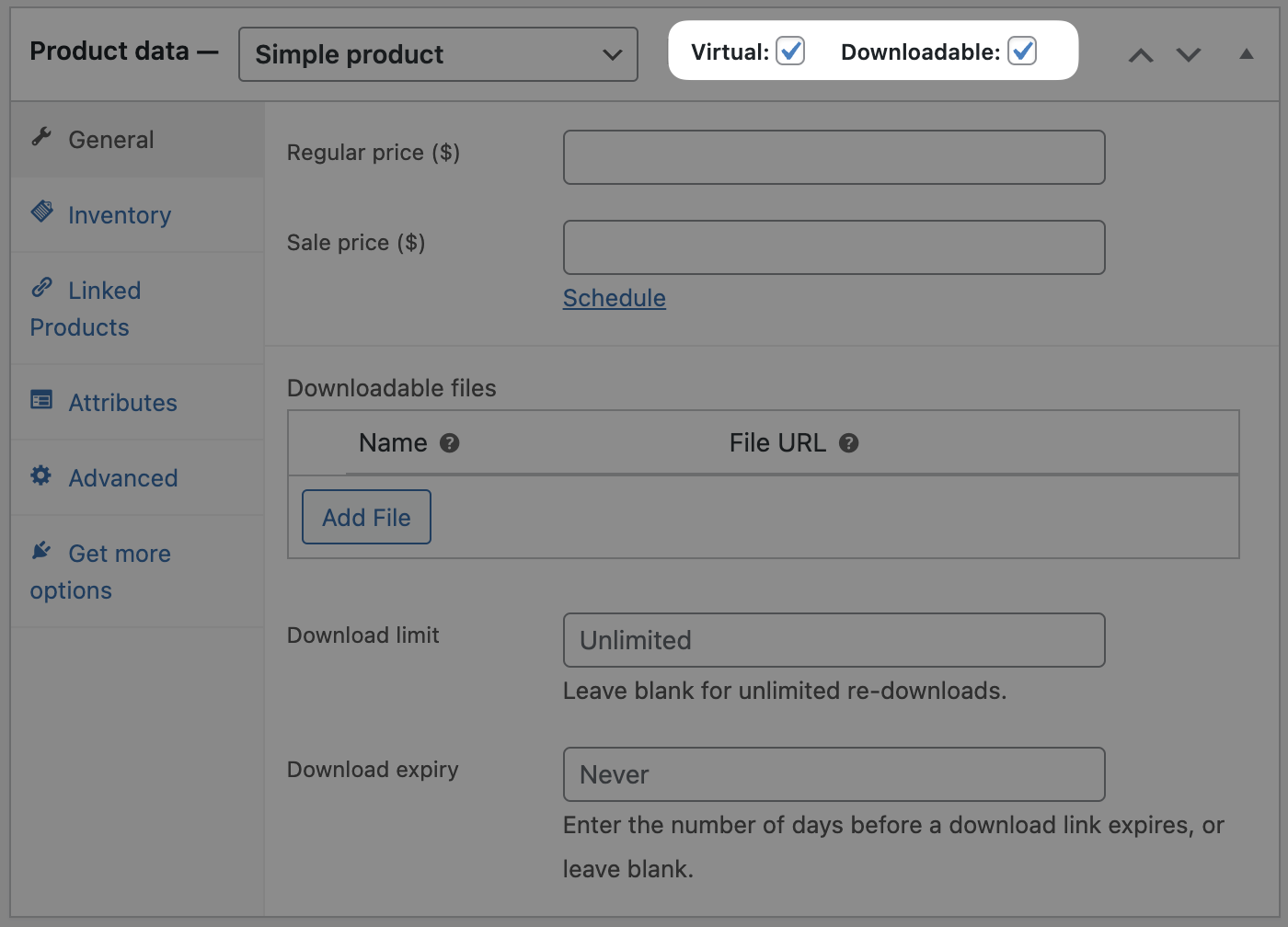Click the Download limit field showing Unlimited
Viewport: 1288px width, 927px height.
point(834,640)
